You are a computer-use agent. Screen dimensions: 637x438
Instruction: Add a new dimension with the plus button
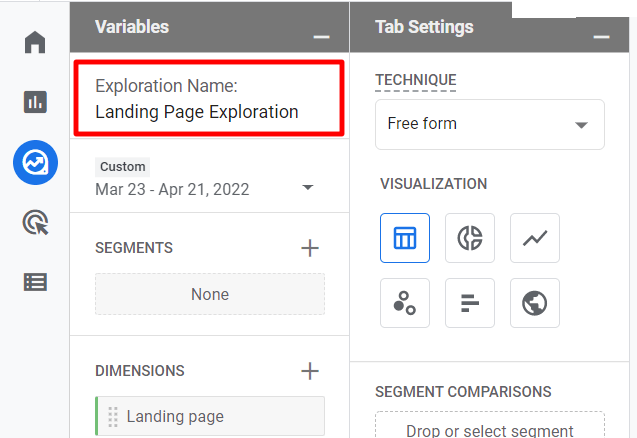click(310, 371)
